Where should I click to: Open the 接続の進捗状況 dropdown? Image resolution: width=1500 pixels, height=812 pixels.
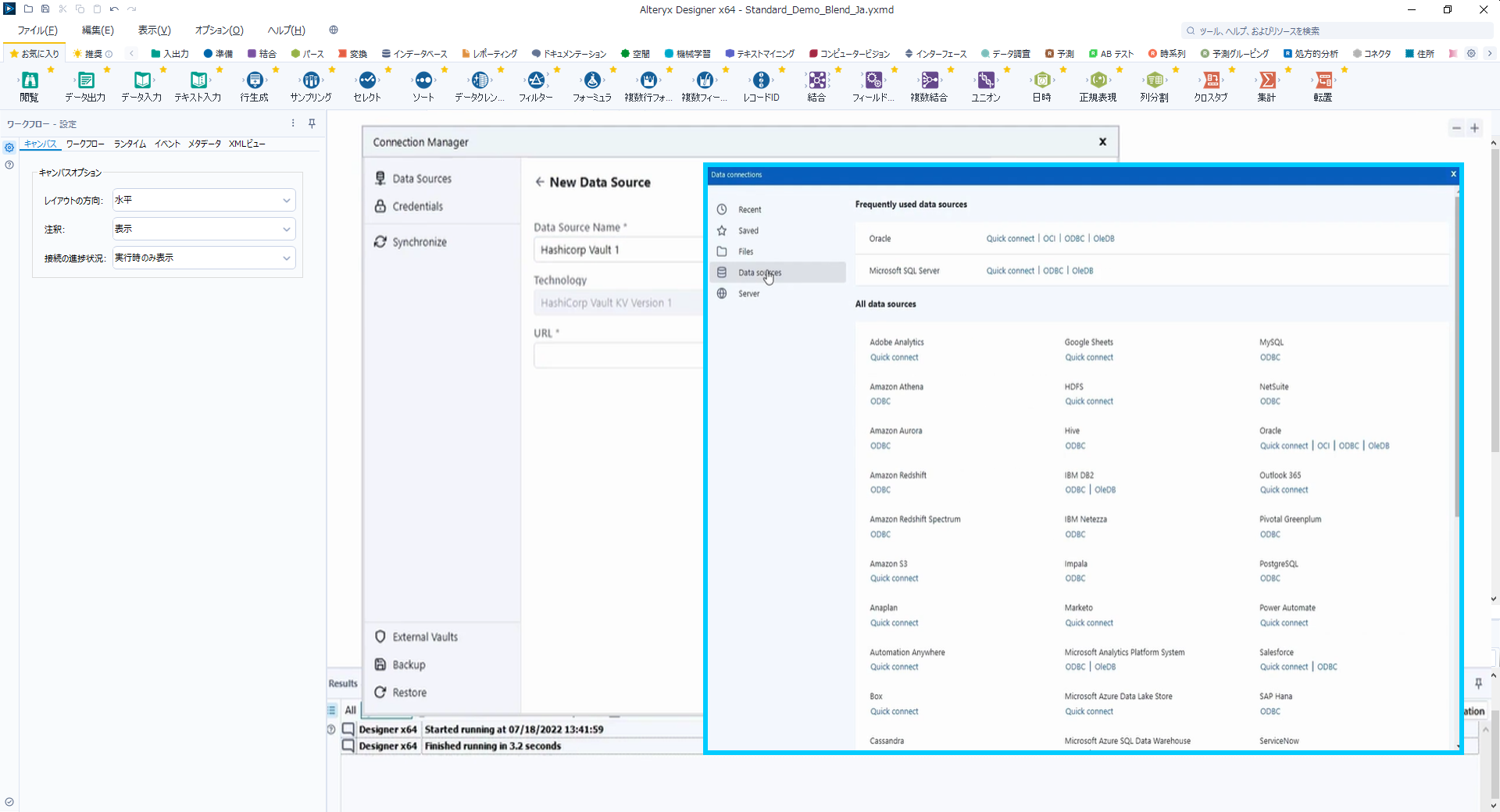pyautogui.click(x=204, y=258)
